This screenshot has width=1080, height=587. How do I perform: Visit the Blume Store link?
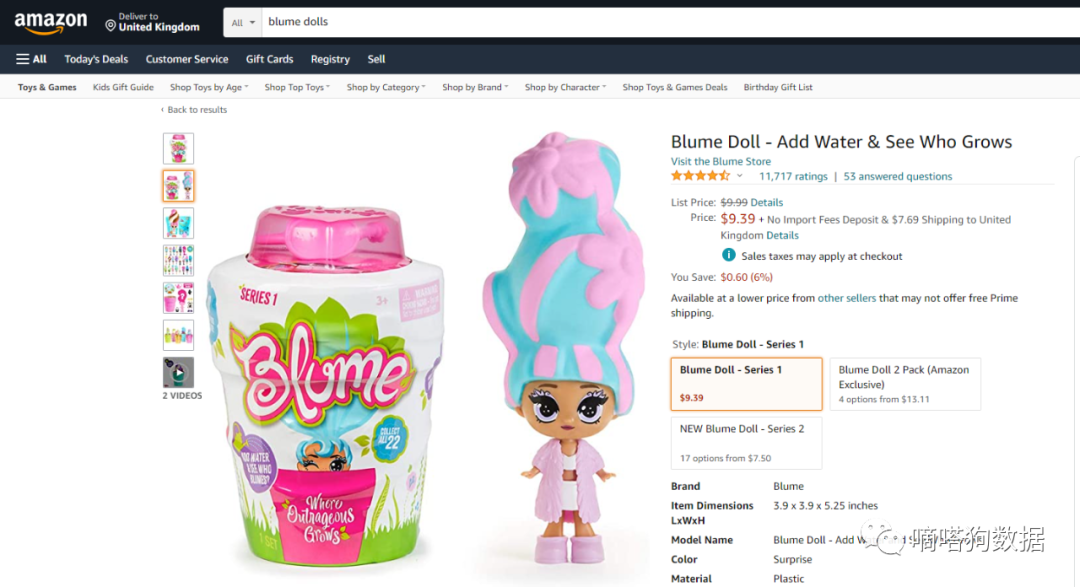720,161
